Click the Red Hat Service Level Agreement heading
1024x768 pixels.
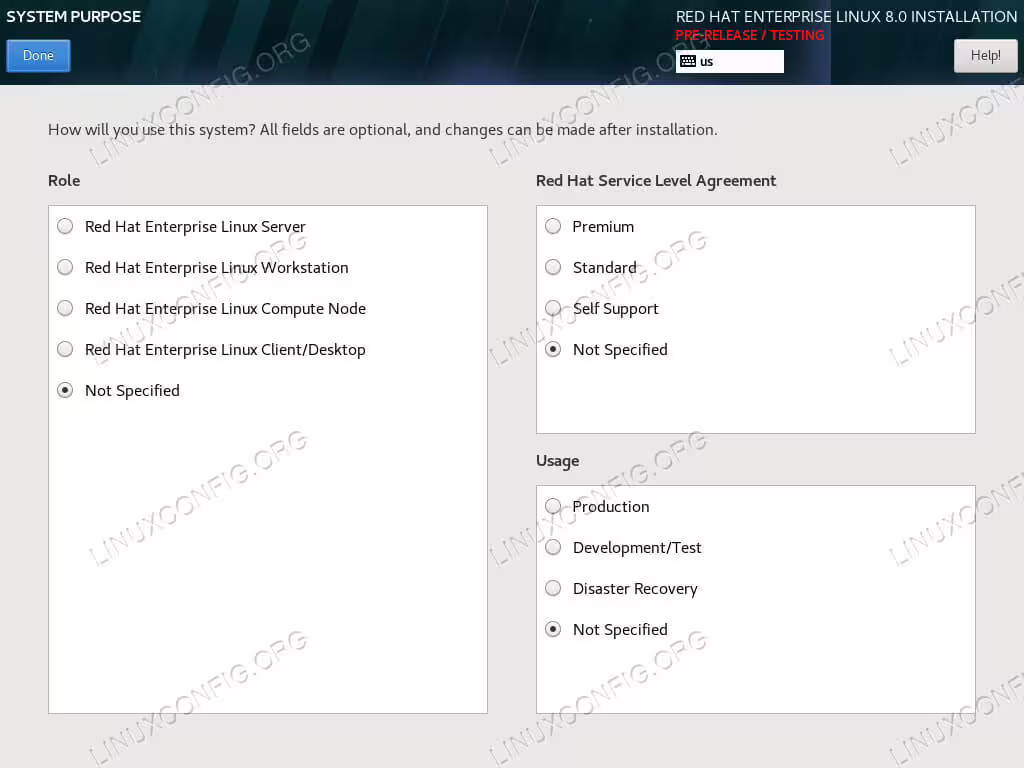[x=656, y=182]
